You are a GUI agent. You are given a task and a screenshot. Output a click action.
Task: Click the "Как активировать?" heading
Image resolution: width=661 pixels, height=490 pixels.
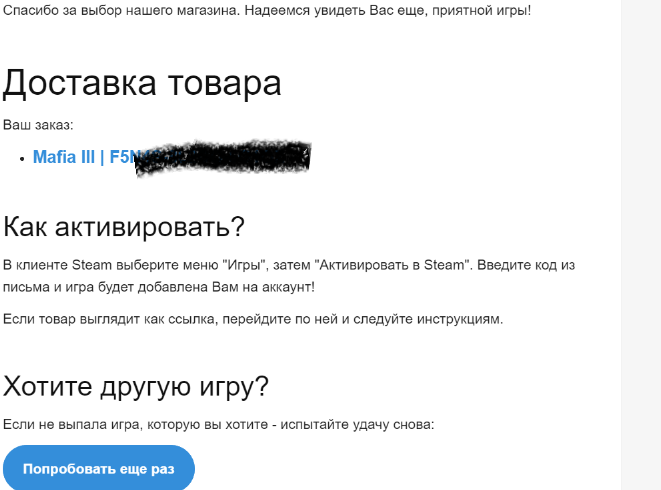click(x=124, y=226)
